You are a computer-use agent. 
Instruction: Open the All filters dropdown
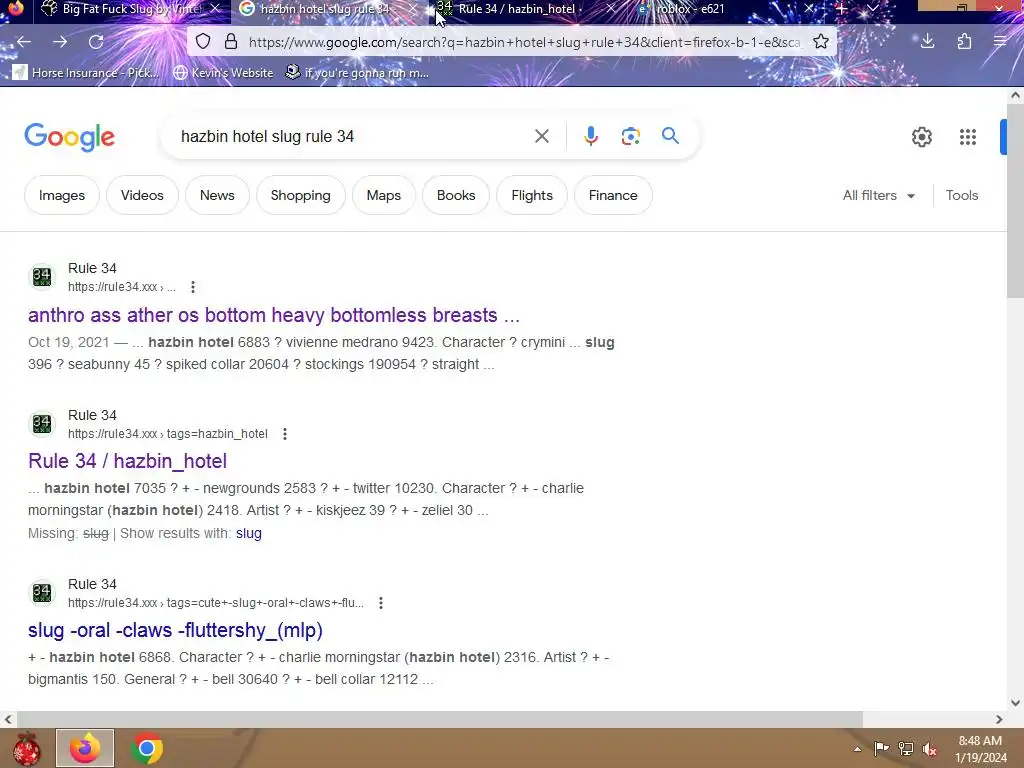pos(878,195)
